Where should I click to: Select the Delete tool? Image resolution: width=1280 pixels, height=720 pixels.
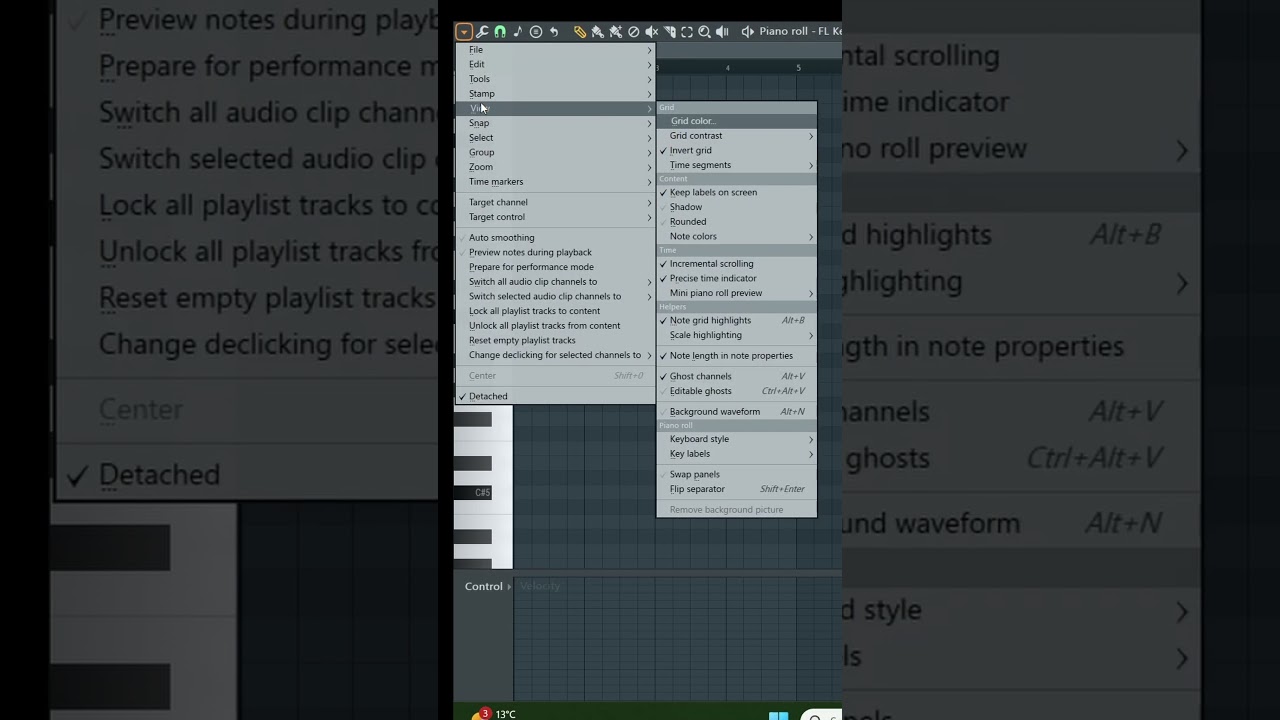(633, 32)
